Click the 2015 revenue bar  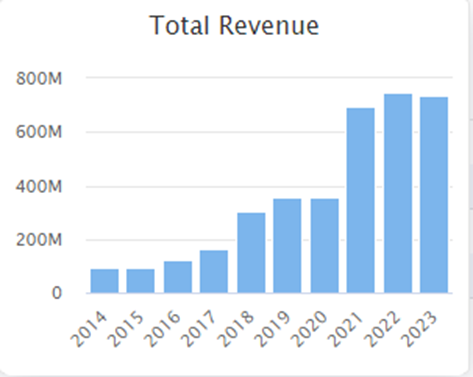point(140,281)
